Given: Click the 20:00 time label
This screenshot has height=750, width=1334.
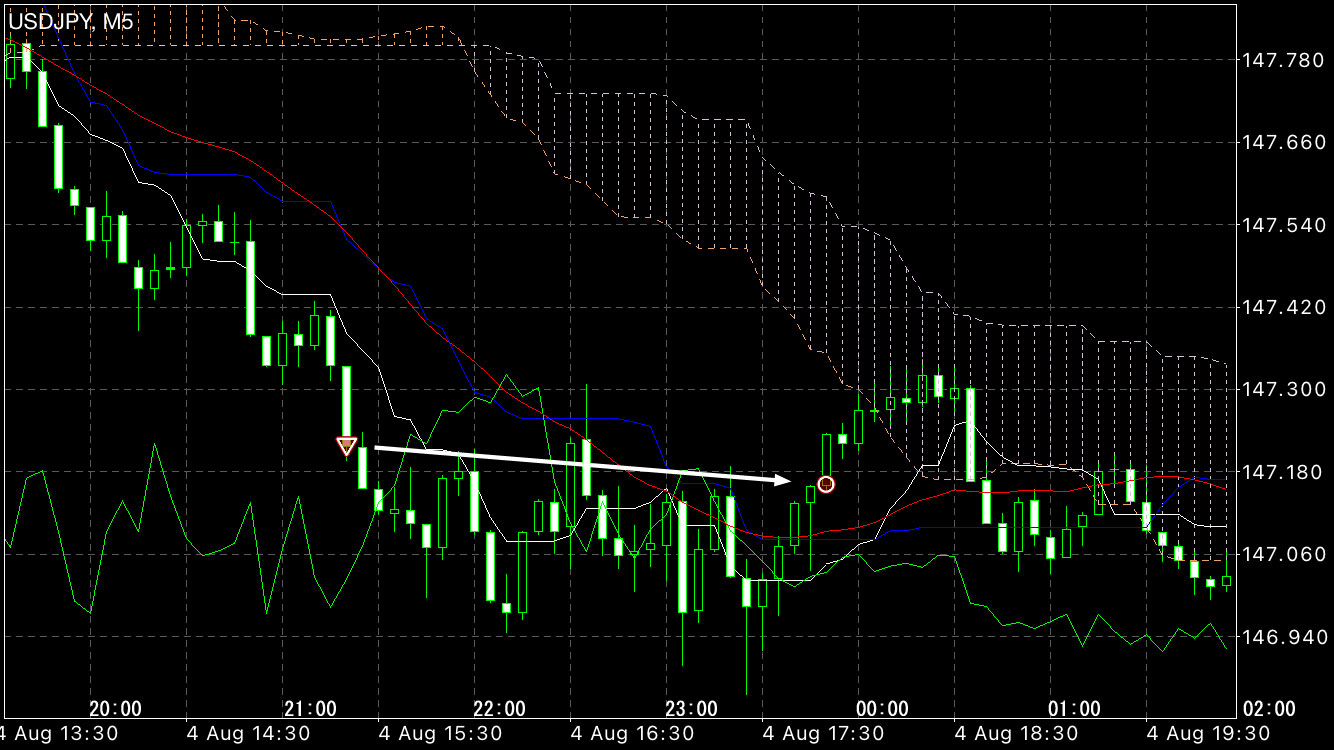Looking at the screenshot, I should 115,709.
